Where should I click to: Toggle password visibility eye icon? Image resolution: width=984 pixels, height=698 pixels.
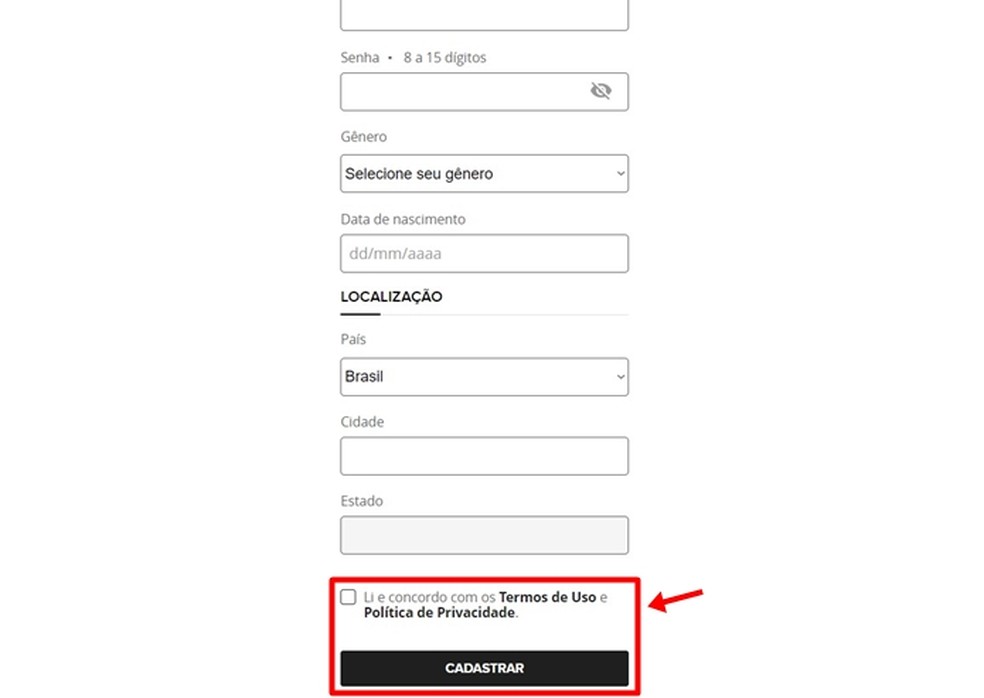[x=600, y=92]
